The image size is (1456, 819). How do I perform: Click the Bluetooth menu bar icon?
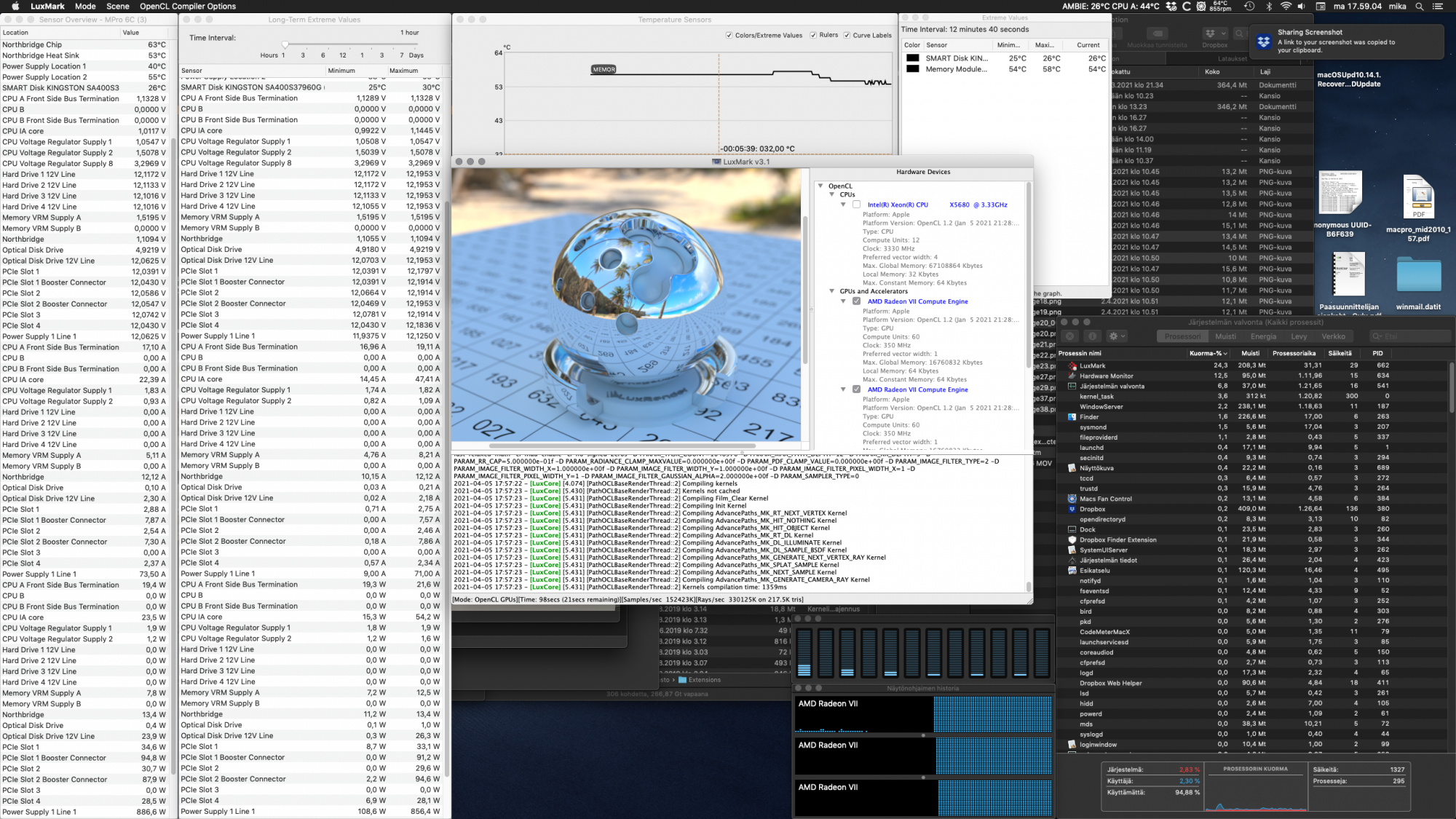[1269, 6]
